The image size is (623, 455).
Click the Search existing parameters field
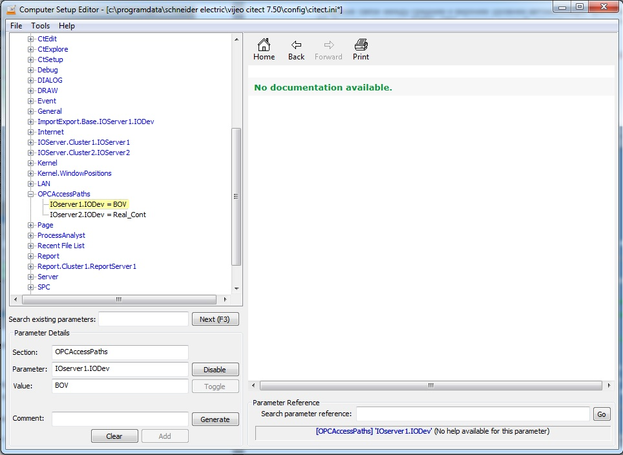click(143, 319)
